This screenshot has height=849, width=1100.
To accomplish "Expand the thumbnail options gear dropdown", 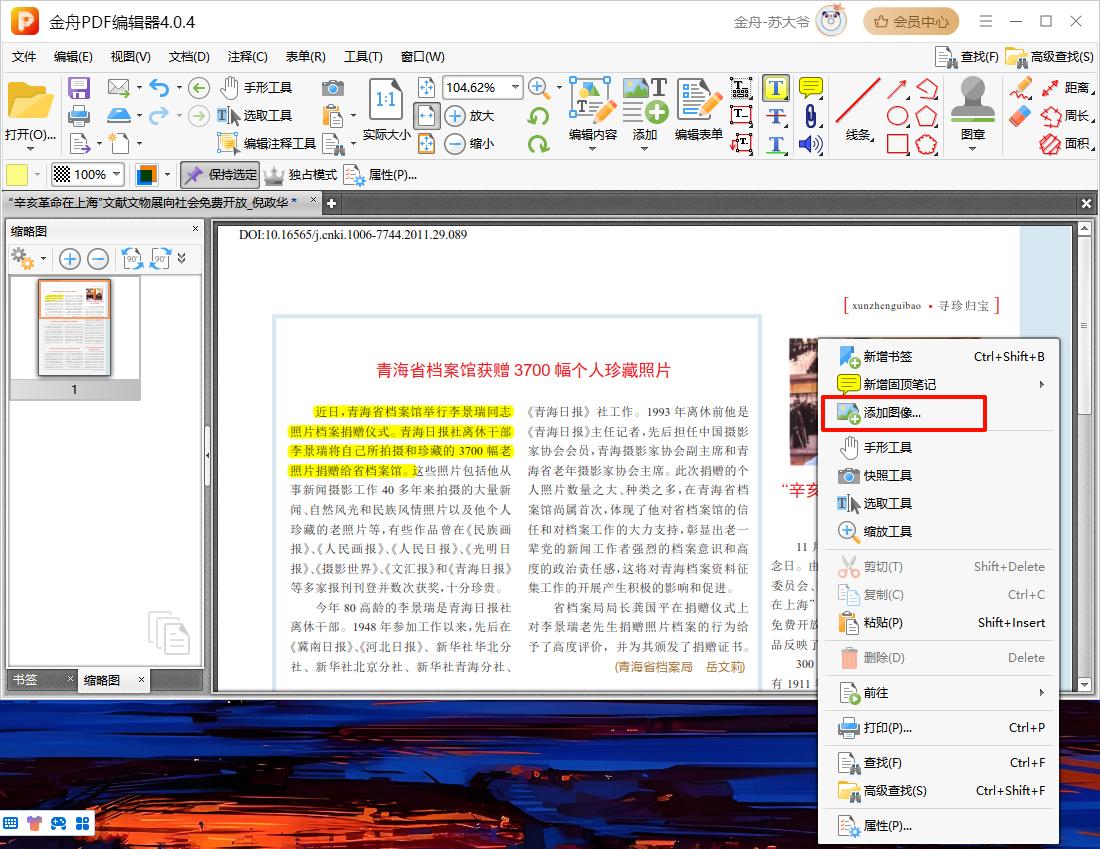I will (43, 260).
